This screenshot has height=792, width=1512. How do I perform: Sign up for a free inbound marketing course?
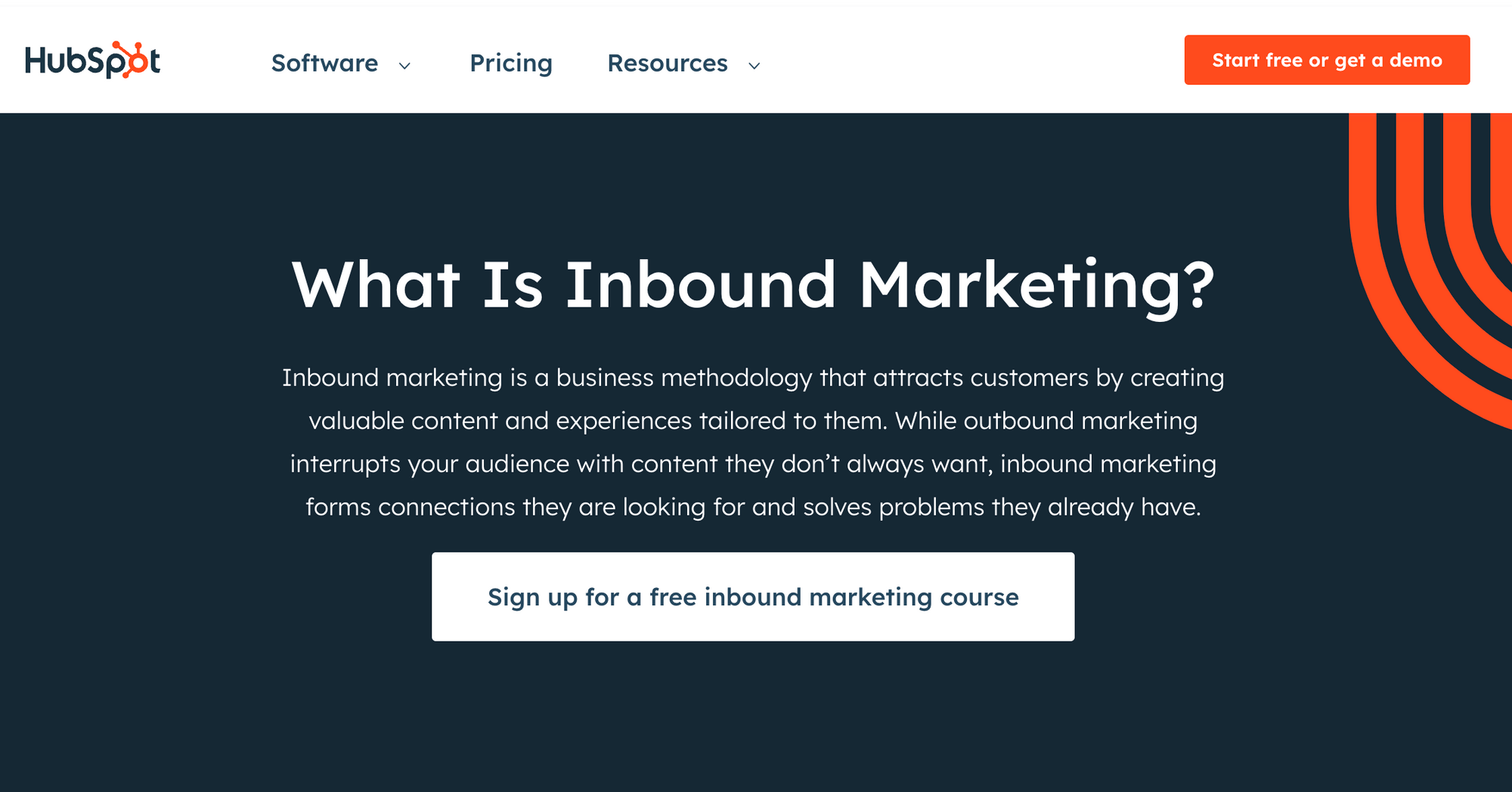pos(753,596)
